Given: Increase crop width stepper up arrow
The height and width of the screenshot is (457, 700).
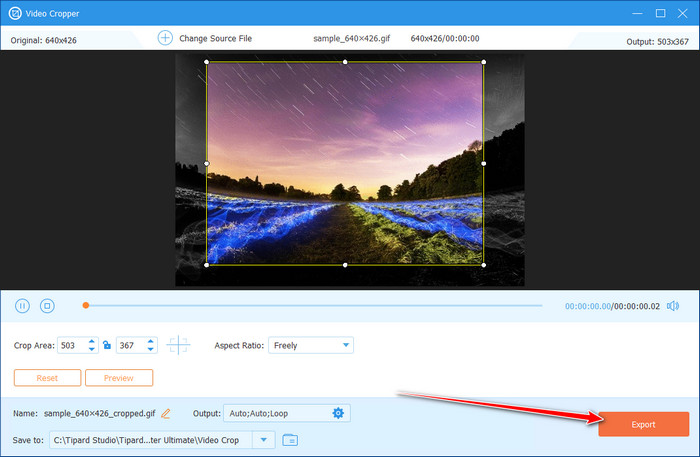Looking at the screenshot, I should click(92, 341).
